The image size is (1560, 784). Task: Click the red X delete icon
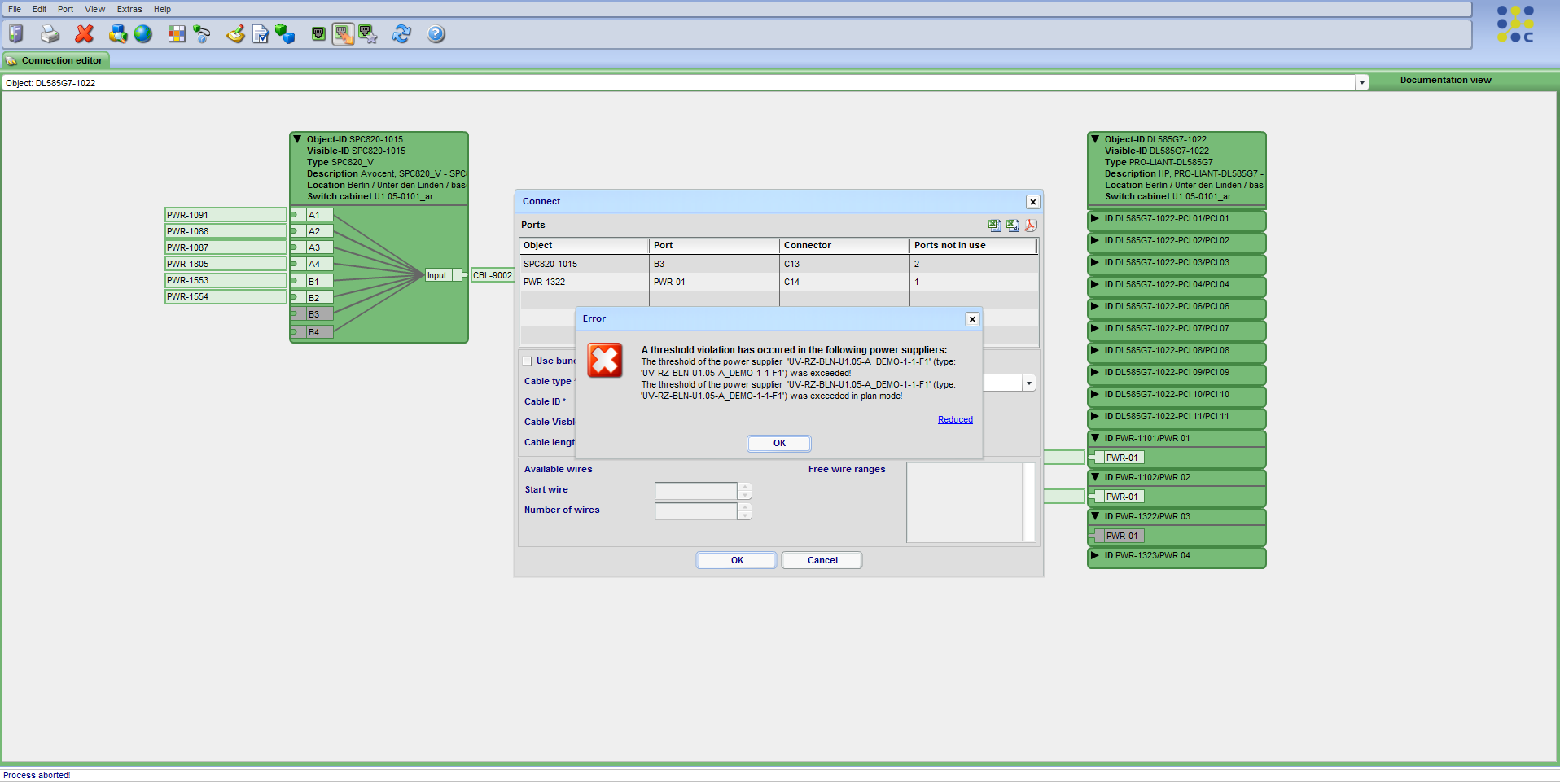click(84, 34)
